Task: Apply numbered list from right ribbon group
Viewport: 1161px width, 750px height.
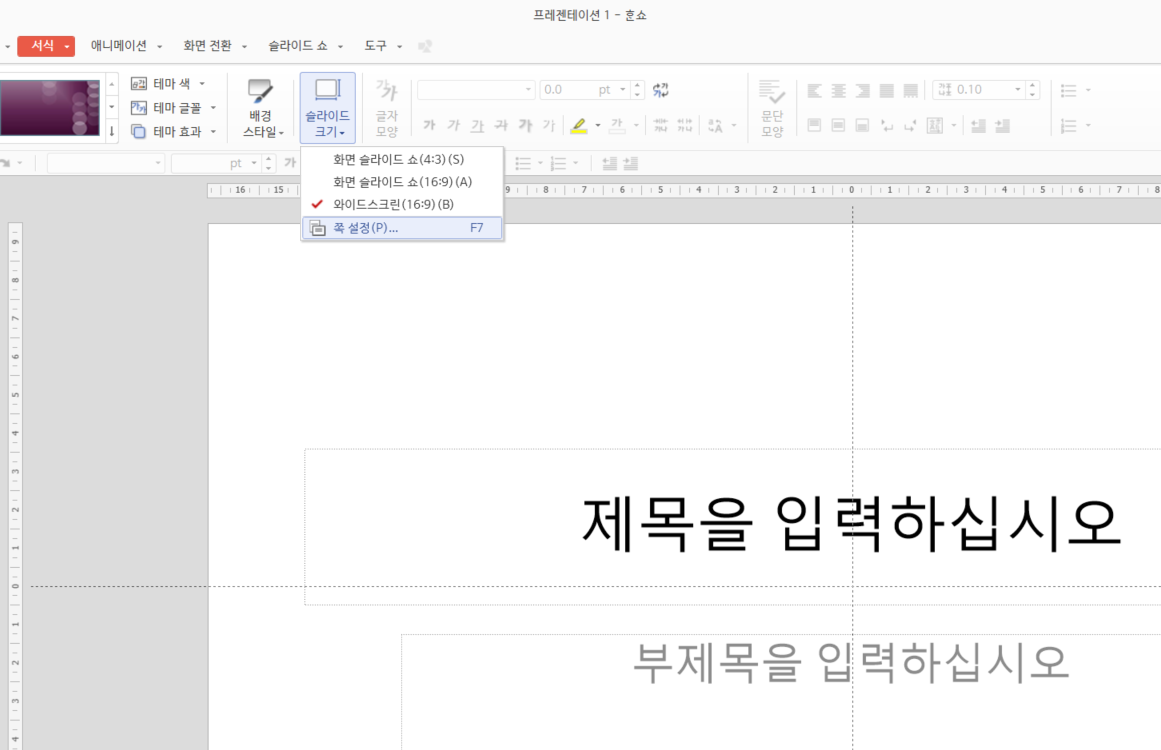Action: pos(1068,126)
